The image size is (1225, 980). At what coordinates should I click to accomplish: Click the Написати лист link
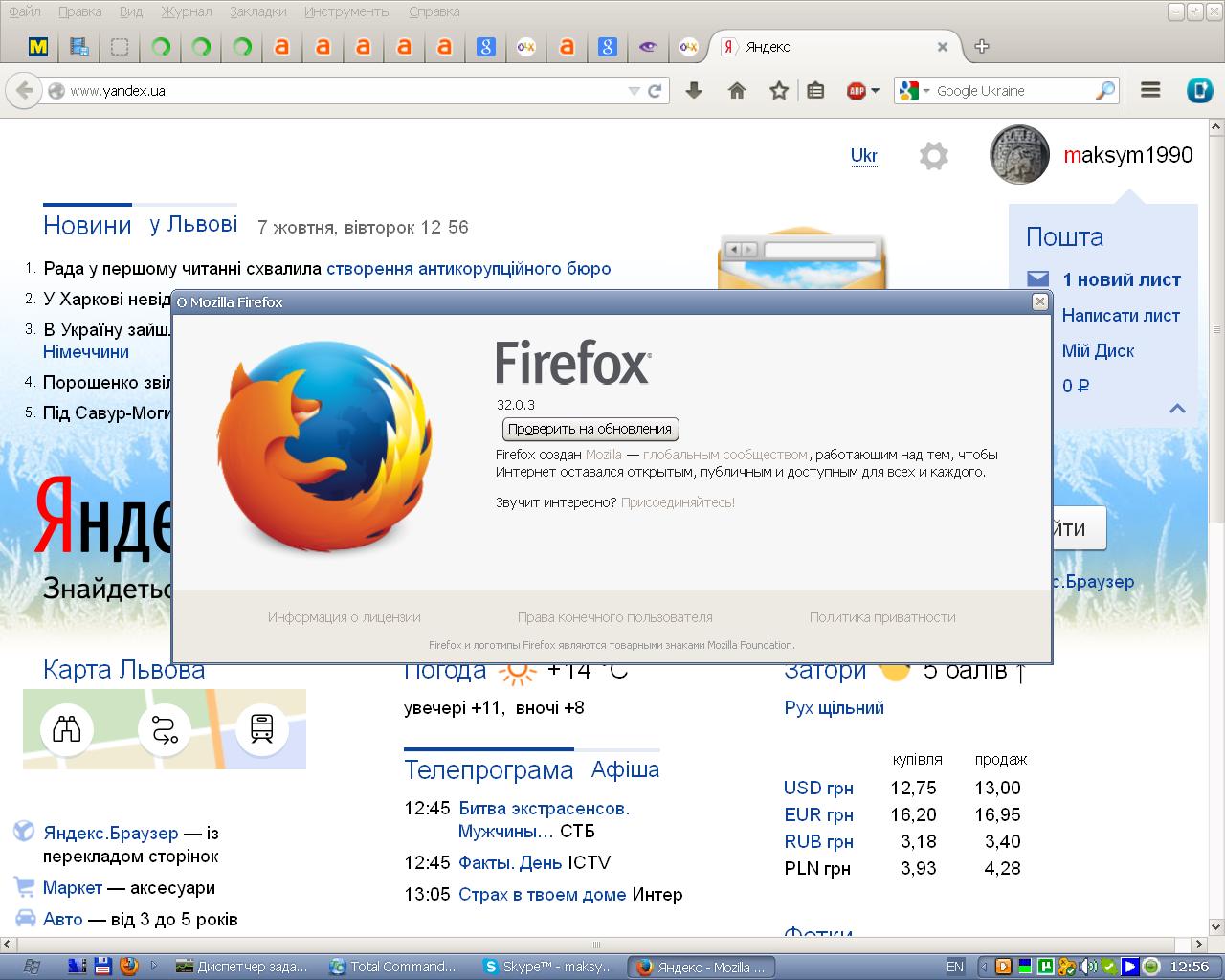pos(1121,315)
